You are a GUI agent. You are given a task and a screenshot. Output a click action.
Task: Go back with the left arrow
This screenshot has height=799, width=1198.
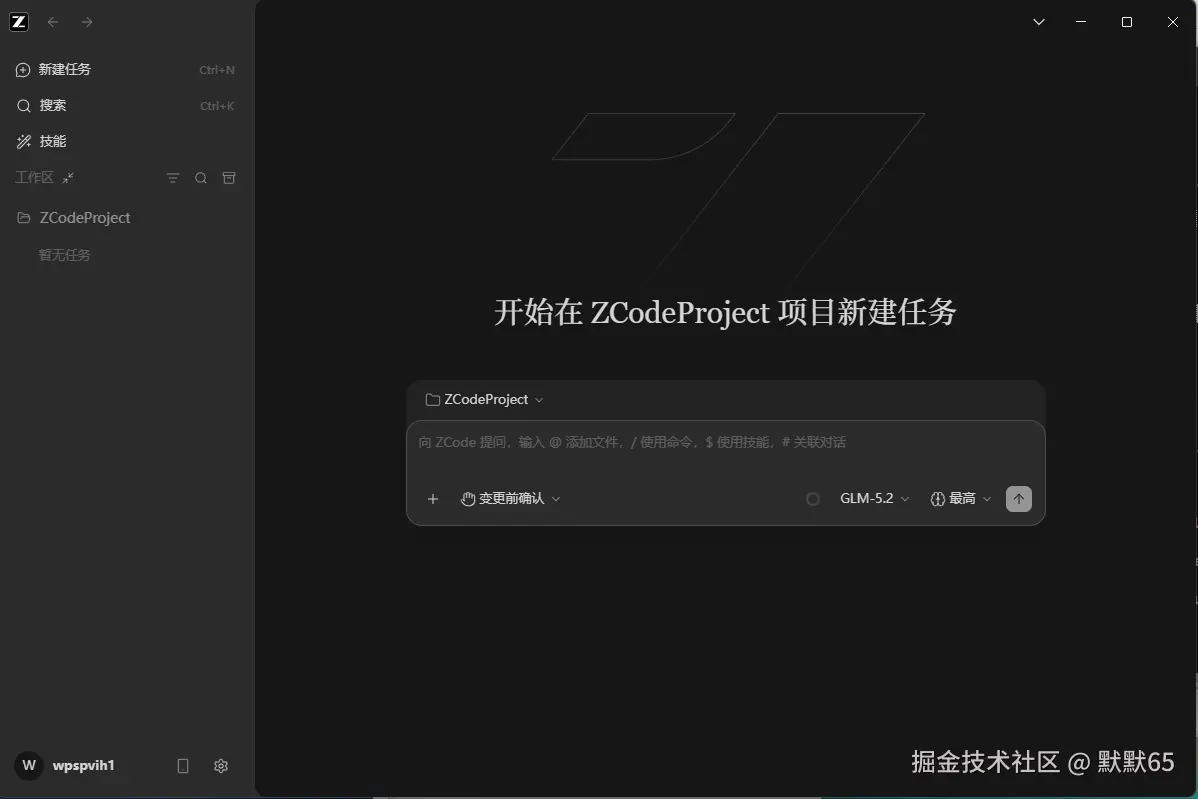[53, 22]
